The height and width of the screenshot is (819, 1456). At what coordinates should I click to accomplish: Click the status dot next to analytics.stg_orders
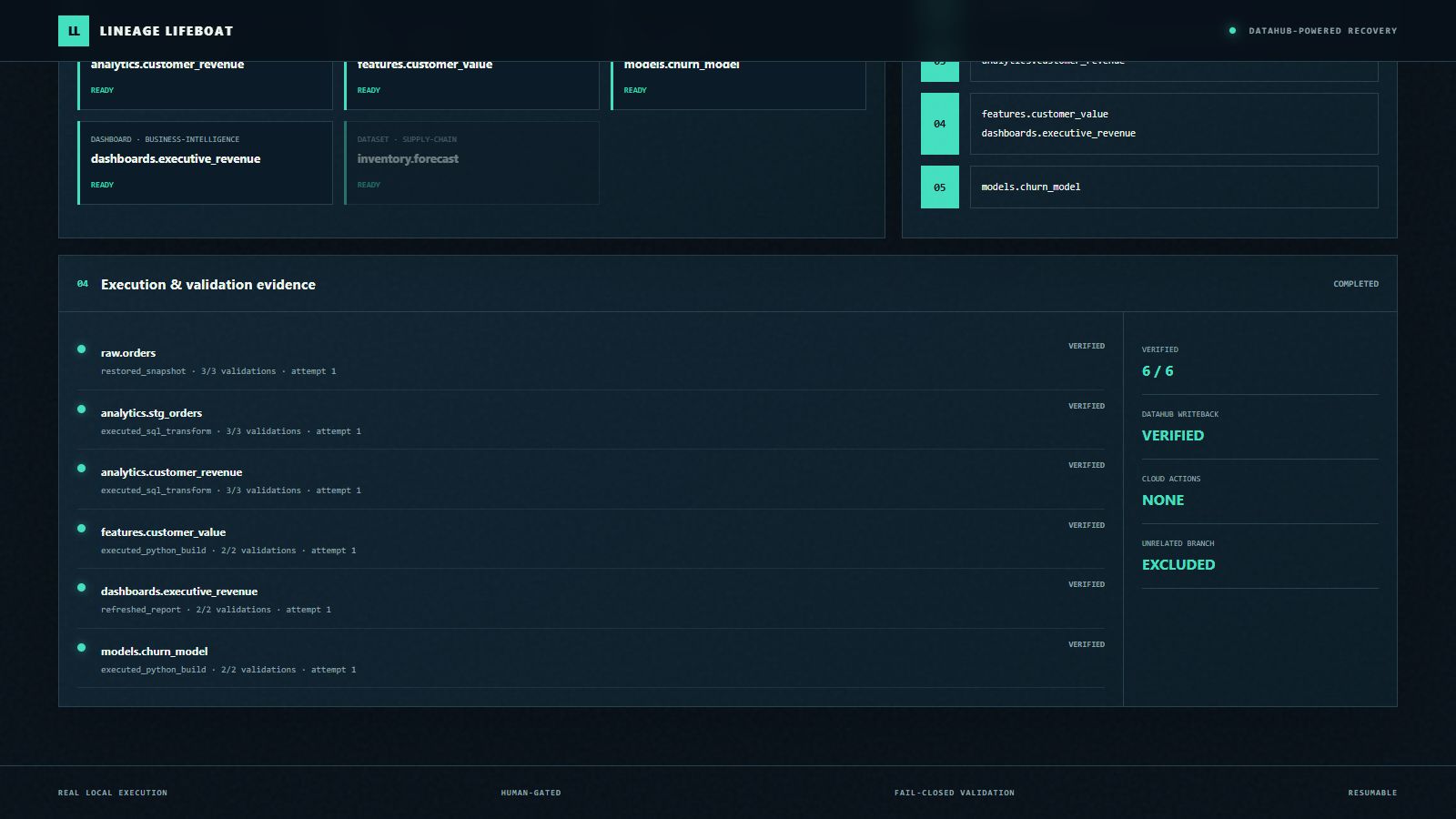82,409
